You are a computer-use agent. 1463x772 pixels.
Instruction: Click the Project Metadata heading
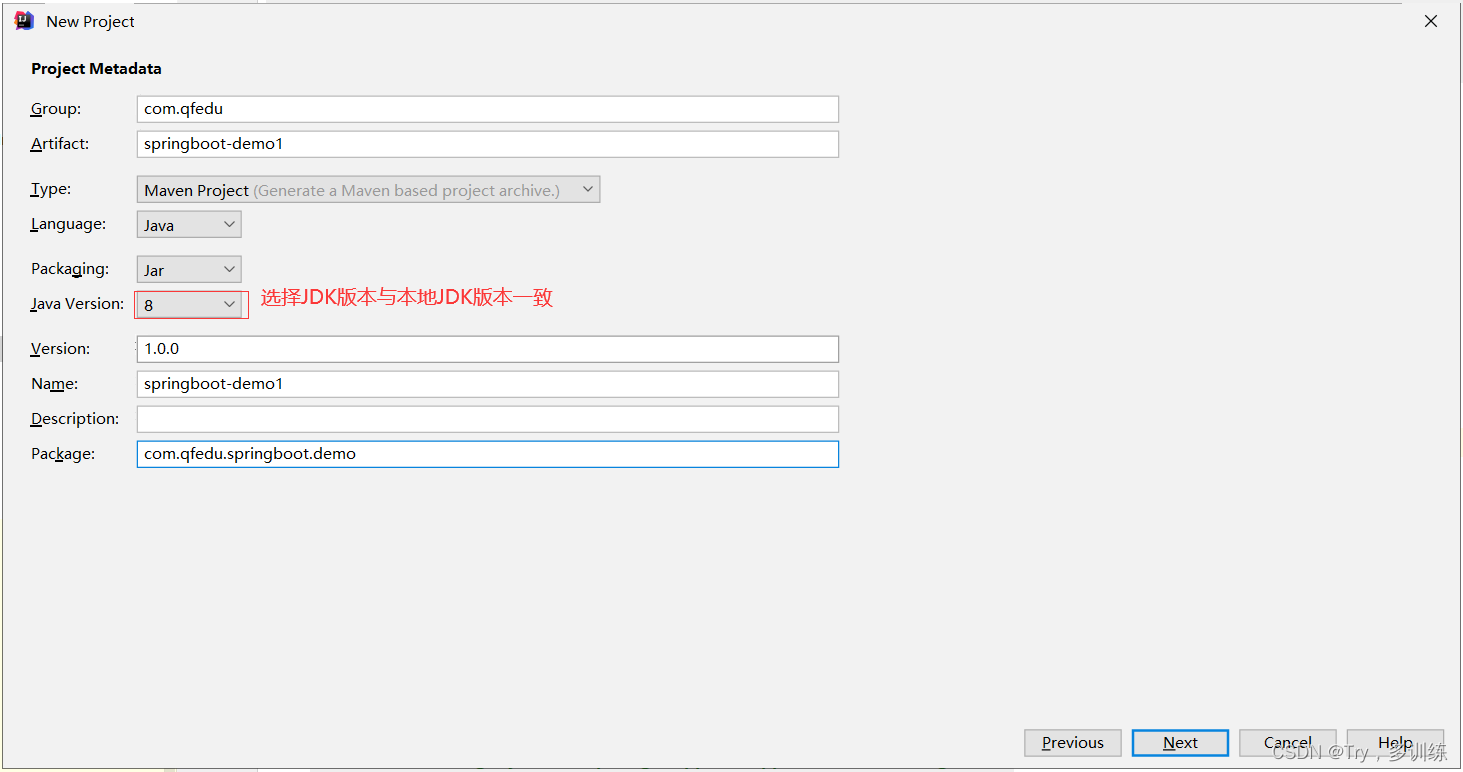(x=96, y=69)
